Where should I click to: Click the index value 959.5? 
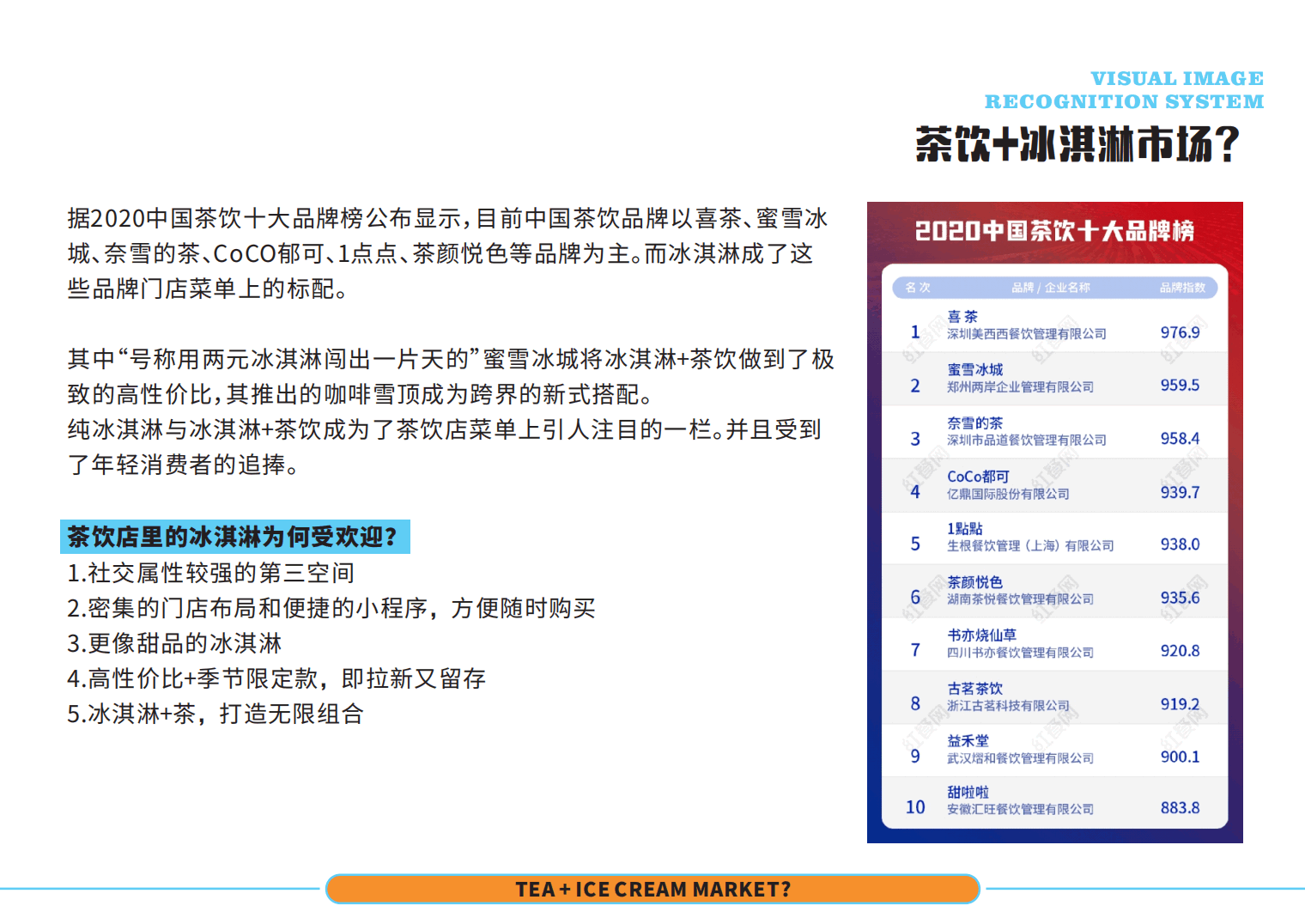[1181, 386]
